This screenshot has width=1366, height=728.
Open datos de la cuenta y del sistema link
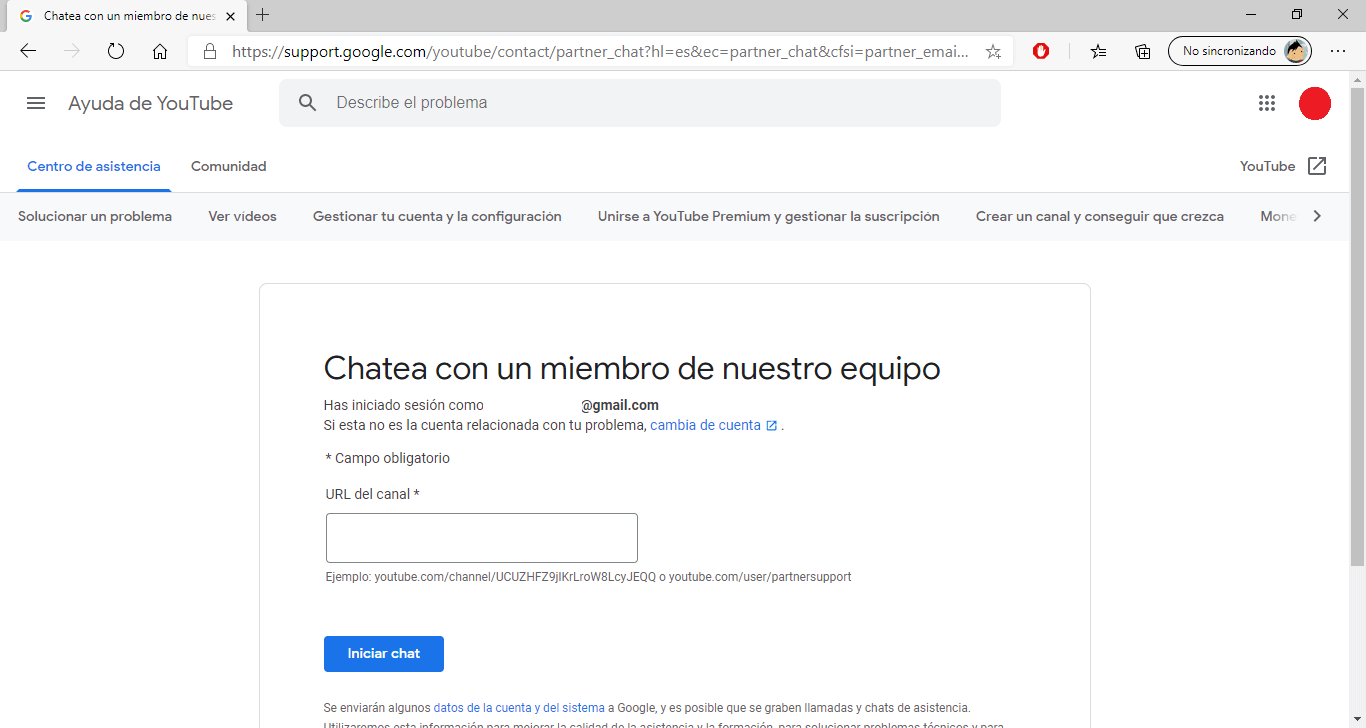tap(519, 707)
